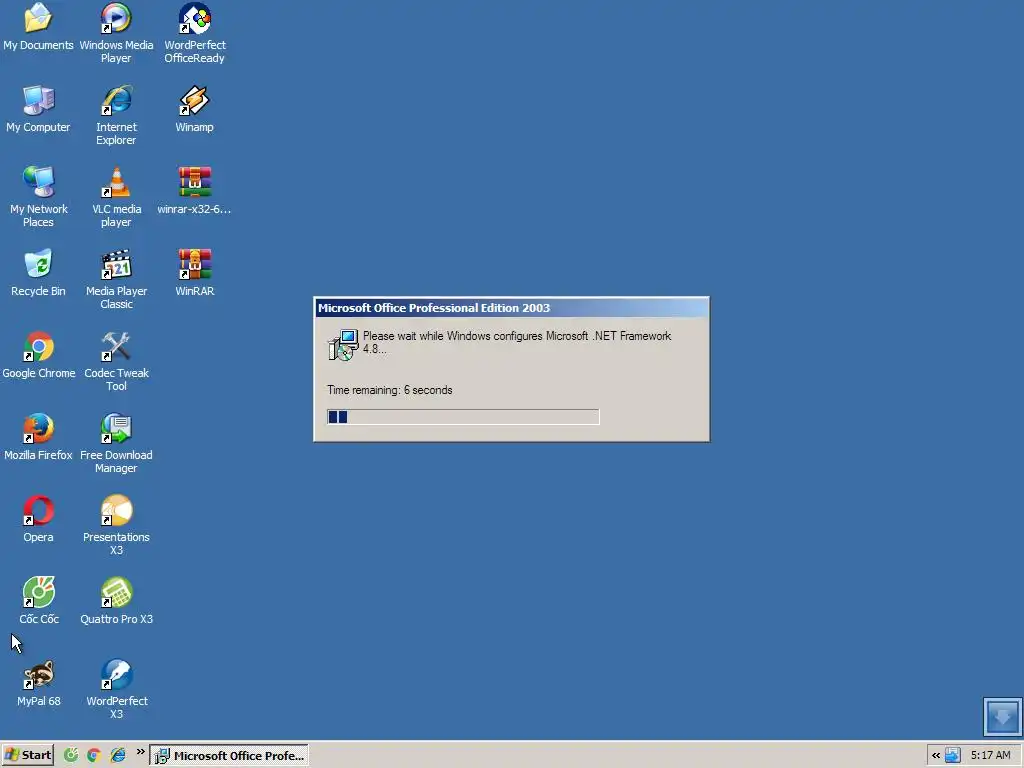This screenshot has width=1024, height=768.
Task: Click the Start button
Action: click(x=27, y=755)
